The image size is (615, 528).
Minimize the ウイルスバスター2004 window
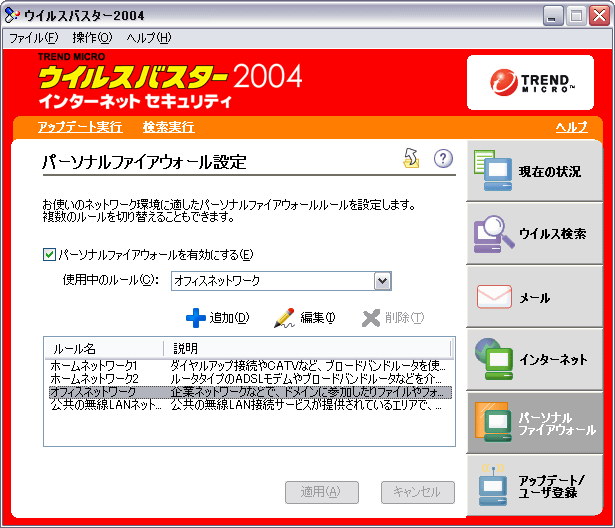point(553,16)
